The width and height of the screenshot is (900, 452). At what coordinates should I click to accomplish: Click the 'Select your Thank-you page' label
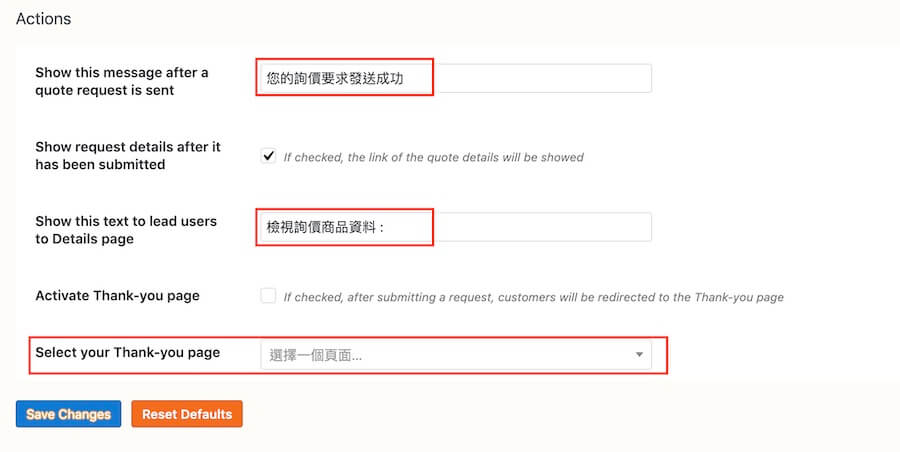(x=127, y=352)
